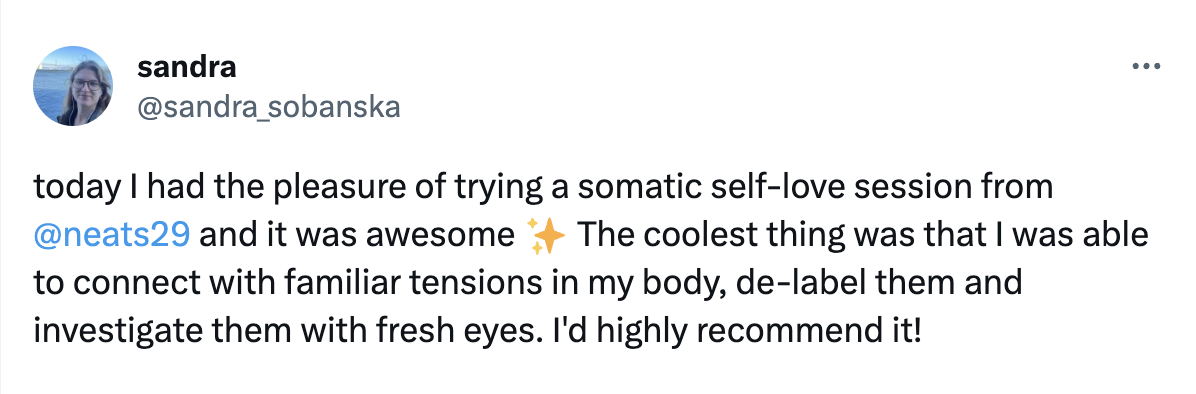Open the @neats29 mention link
The height and width of the screenshot is (394, 1196).
(111, 236)
